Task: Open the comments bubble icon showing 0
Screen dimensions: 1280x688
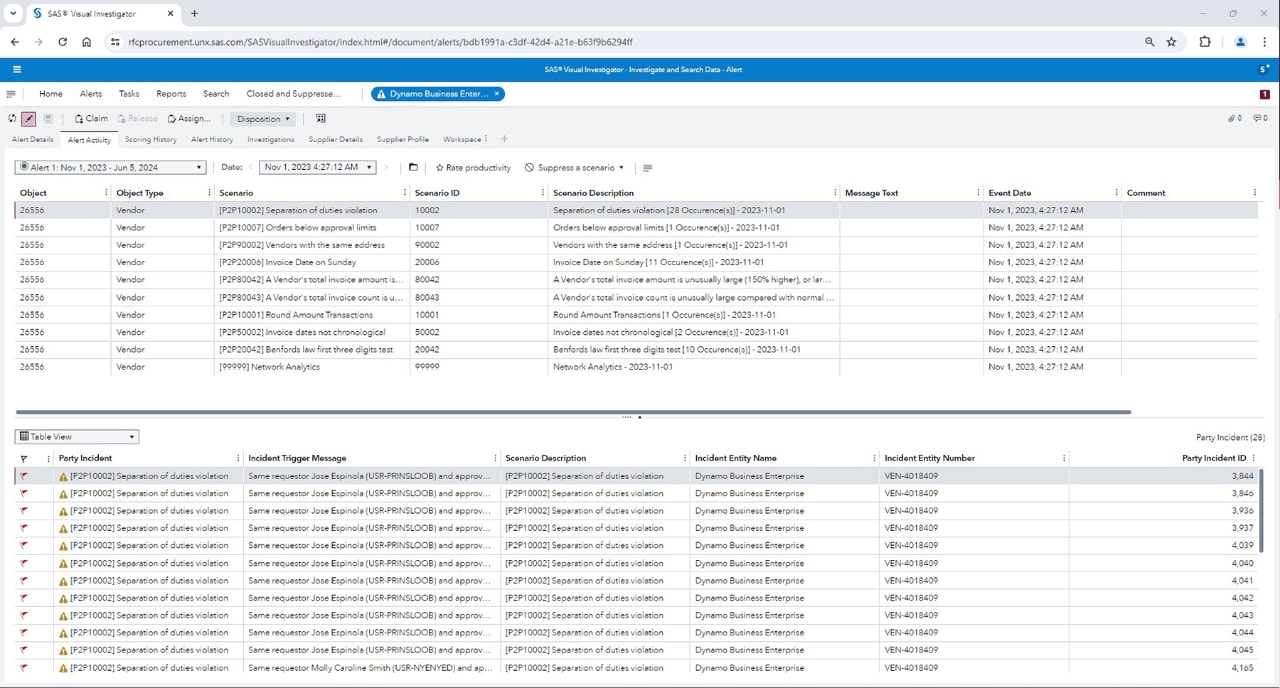Action: tap(1256, 118)
